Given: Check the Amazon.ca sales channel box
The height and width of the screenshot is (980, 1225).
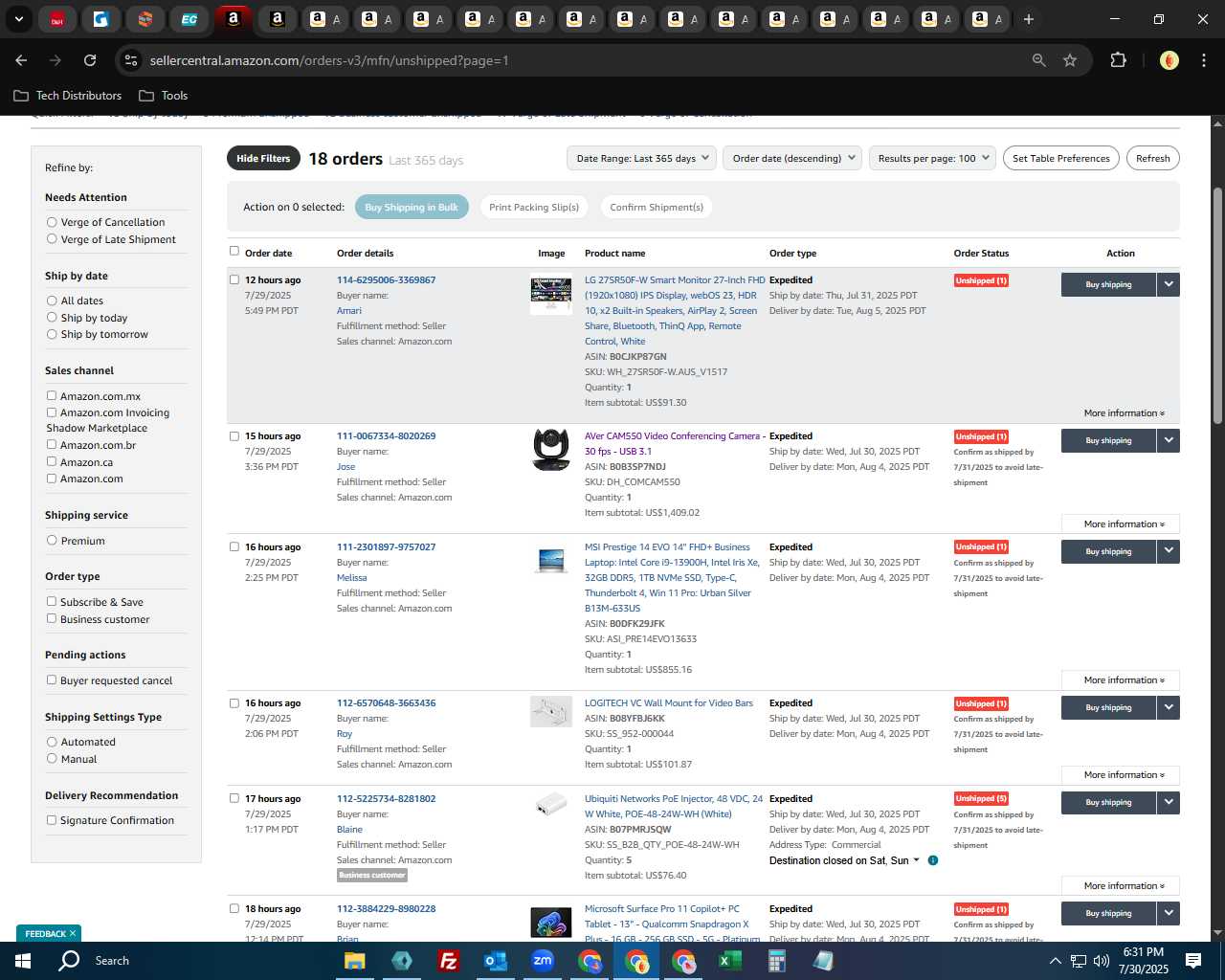Looking at the screenshot, I should coord(52,461).
